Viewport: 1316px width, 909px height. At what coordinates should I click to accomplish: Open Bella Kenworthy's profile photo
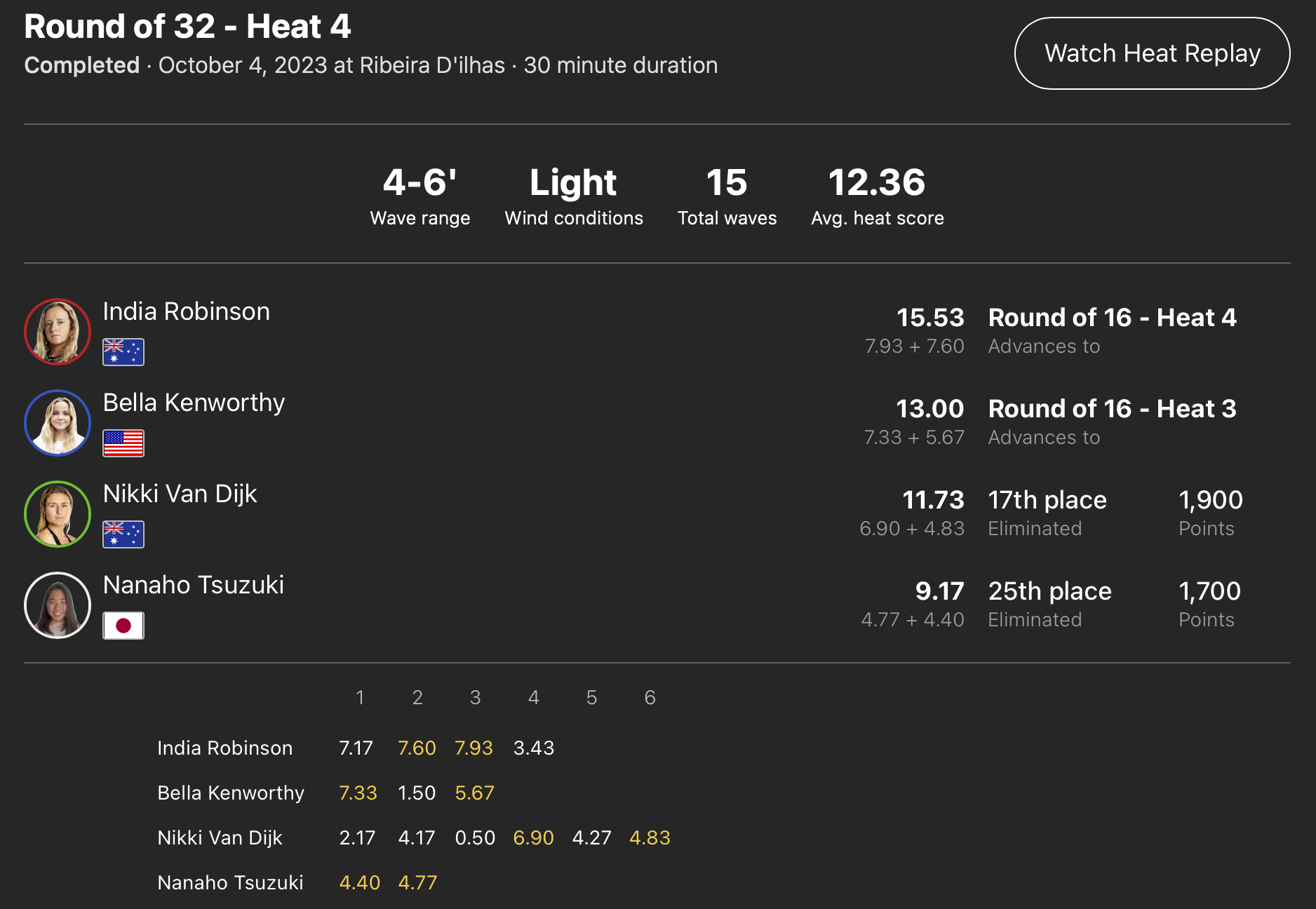click(58, 423)
